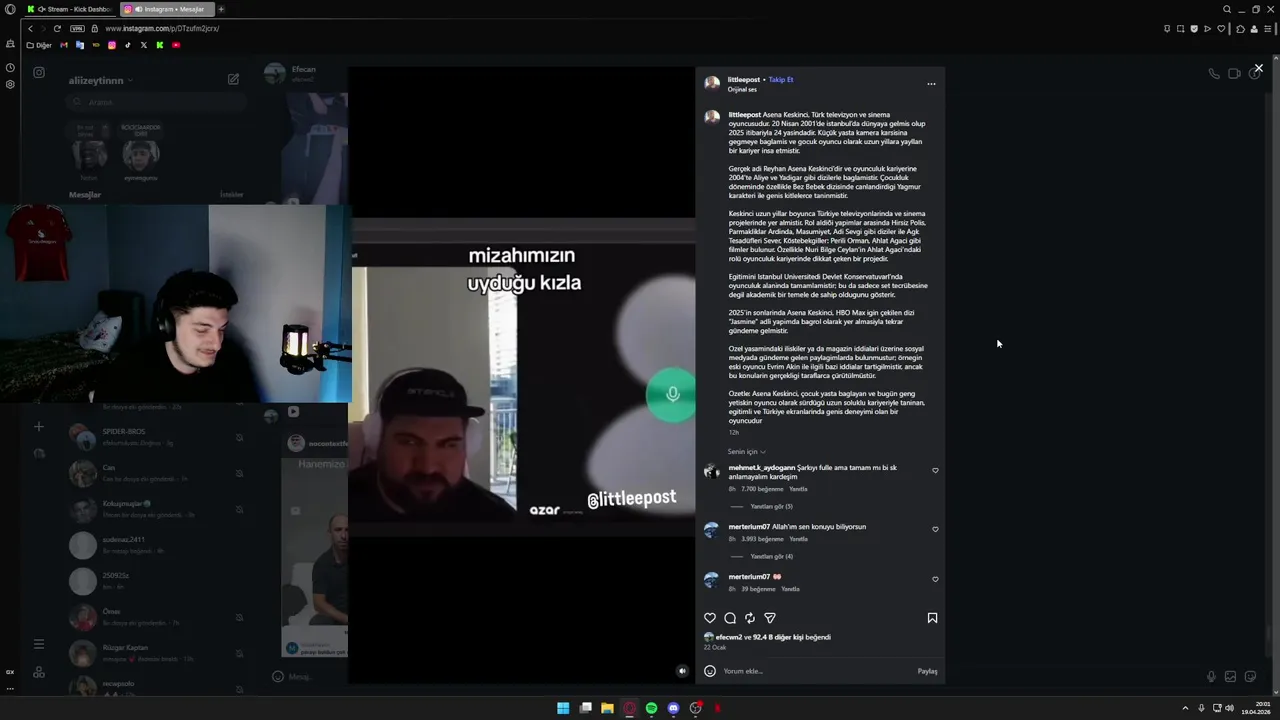Like the littleepost post with the heart icon
This screenshot has height=720, width=1280.
710,618
